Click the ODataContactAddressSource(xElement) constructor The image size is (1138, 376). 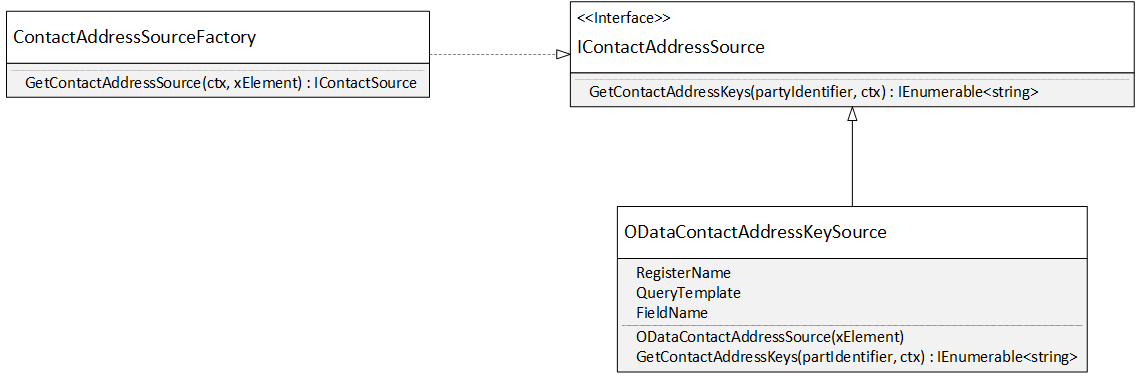(769, 337)
